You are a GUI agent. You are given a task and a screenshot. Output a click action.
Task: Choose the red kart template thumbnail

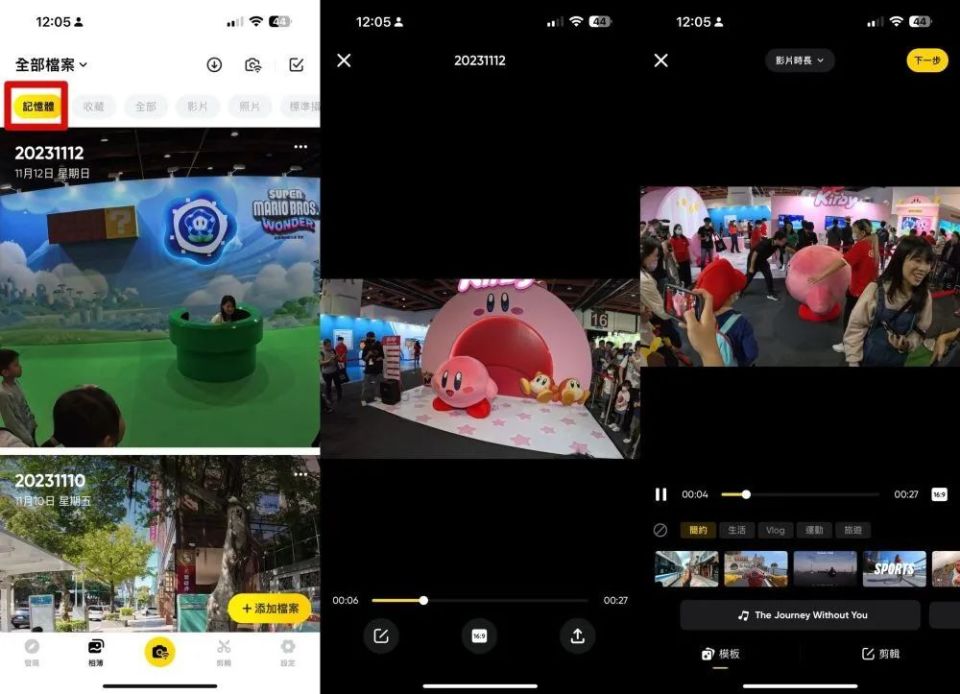pyautogui.click(x=756, y=569)
